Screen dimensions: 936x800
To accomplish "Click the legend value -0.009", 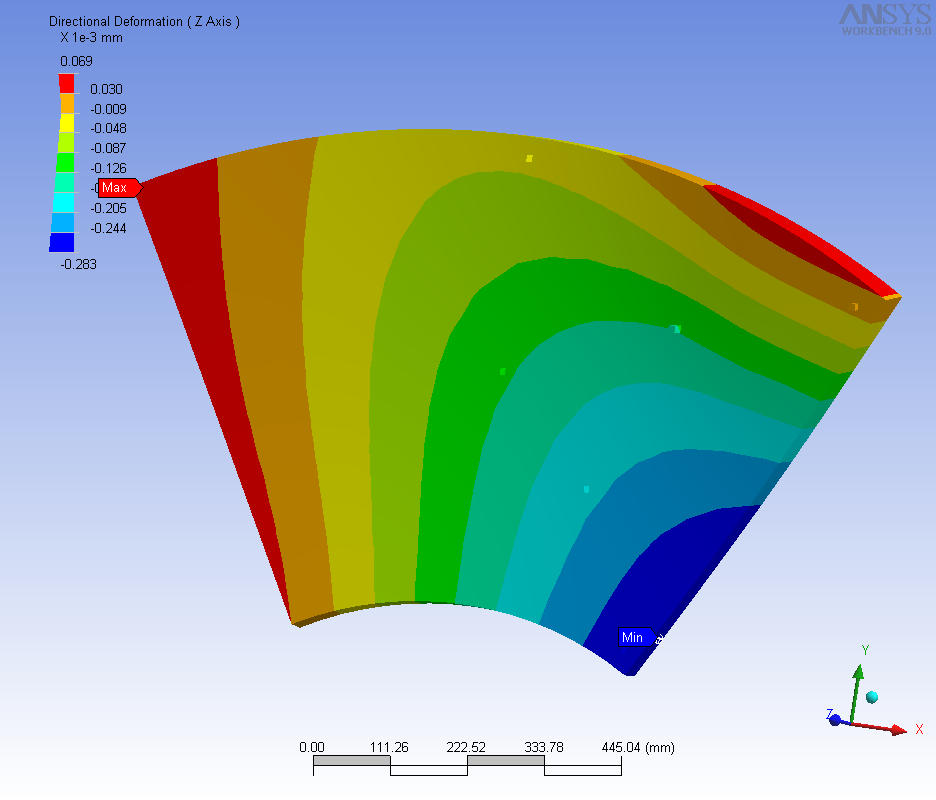I will (x=108, y=109).
